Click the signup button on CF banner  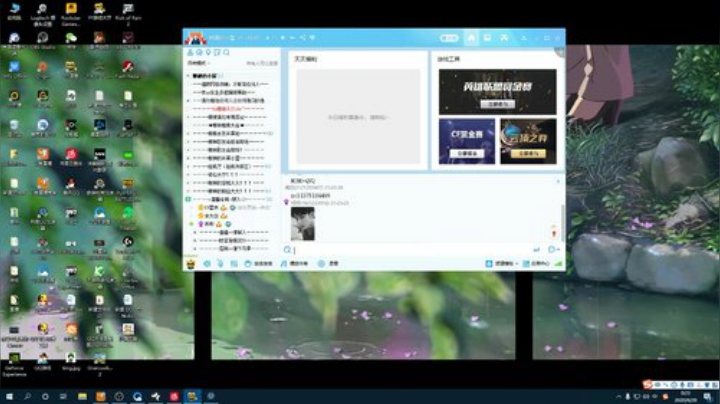(x=467, y=153)
